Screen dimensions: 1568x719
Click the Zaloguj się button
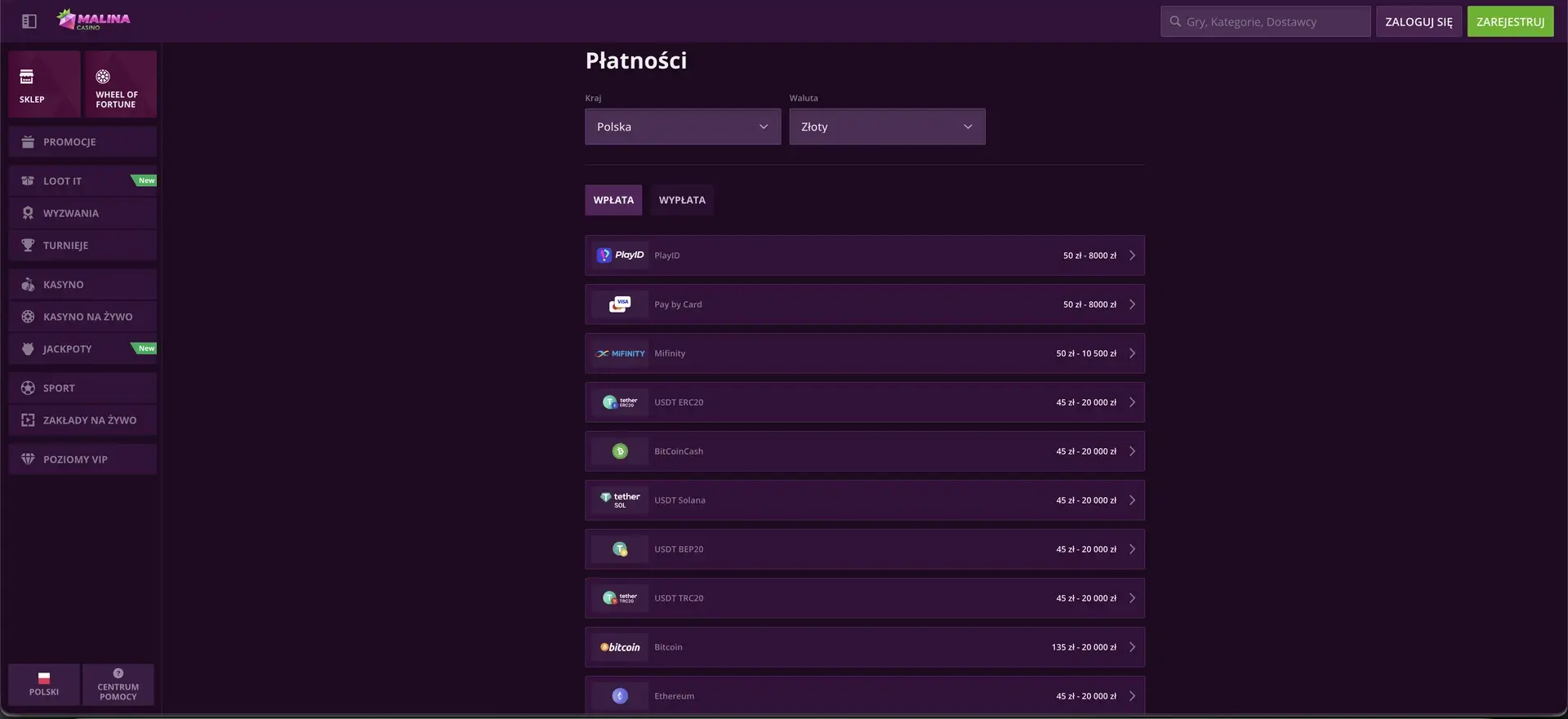1419,21
